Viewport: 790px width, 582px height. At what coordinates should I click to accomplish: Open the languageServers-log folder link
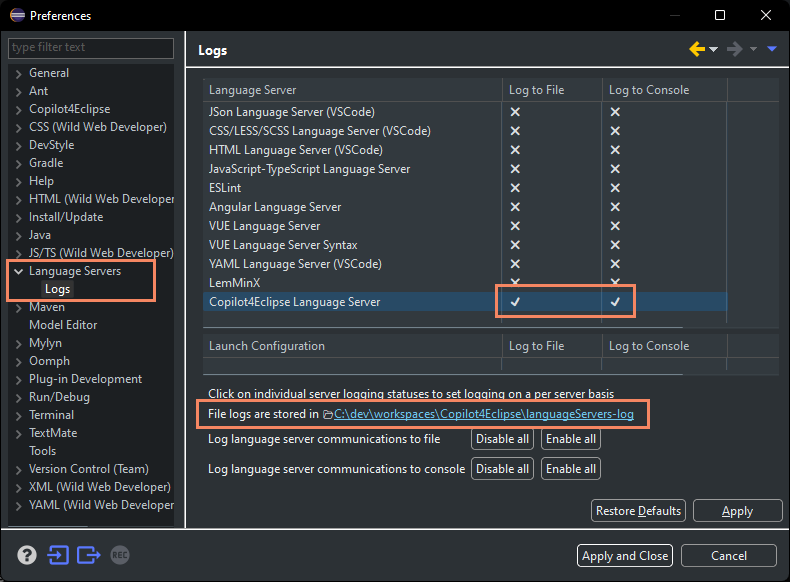pos(484,414)
